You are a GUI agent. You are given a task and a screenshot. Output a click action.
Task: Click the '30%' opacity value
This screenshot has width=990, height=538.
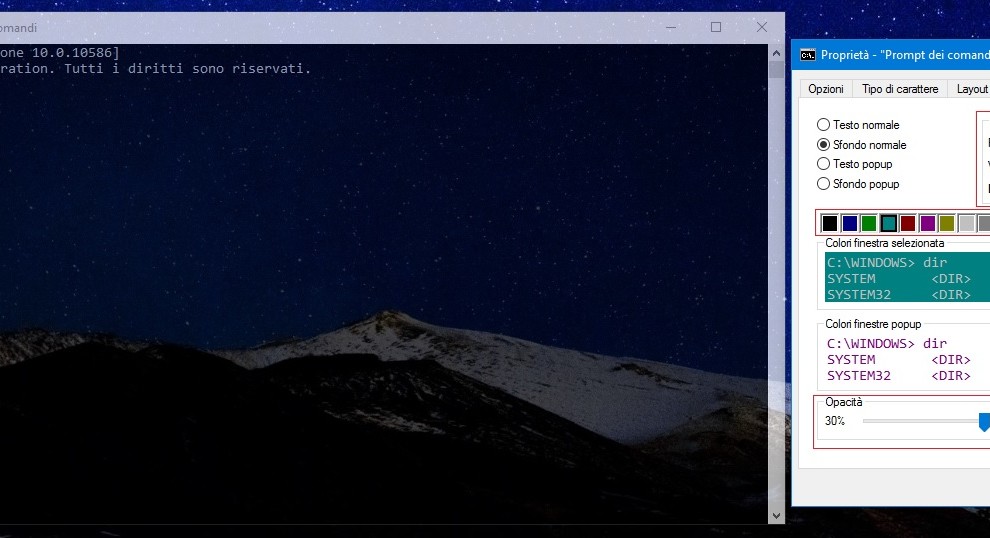coord(835,421)
